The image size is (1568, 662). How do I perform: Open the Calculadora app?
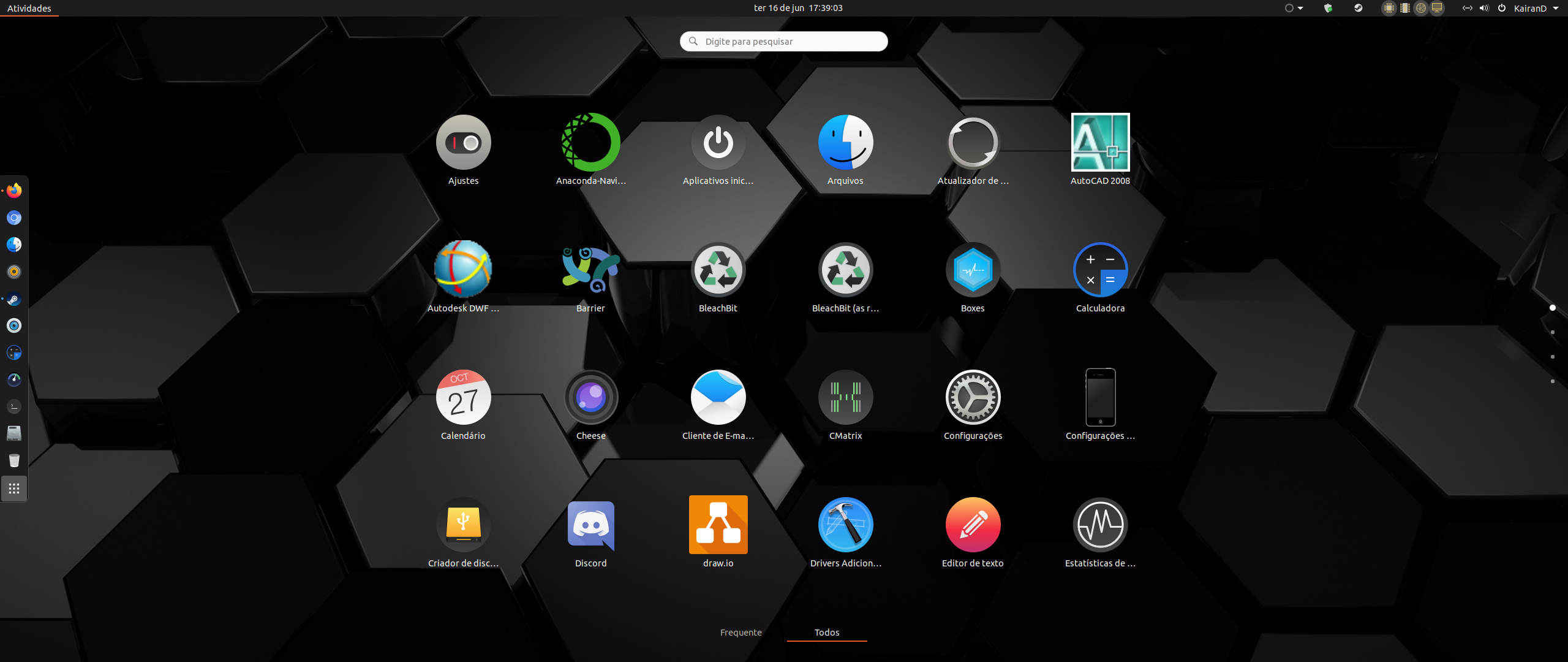[x=1100, y=270]
